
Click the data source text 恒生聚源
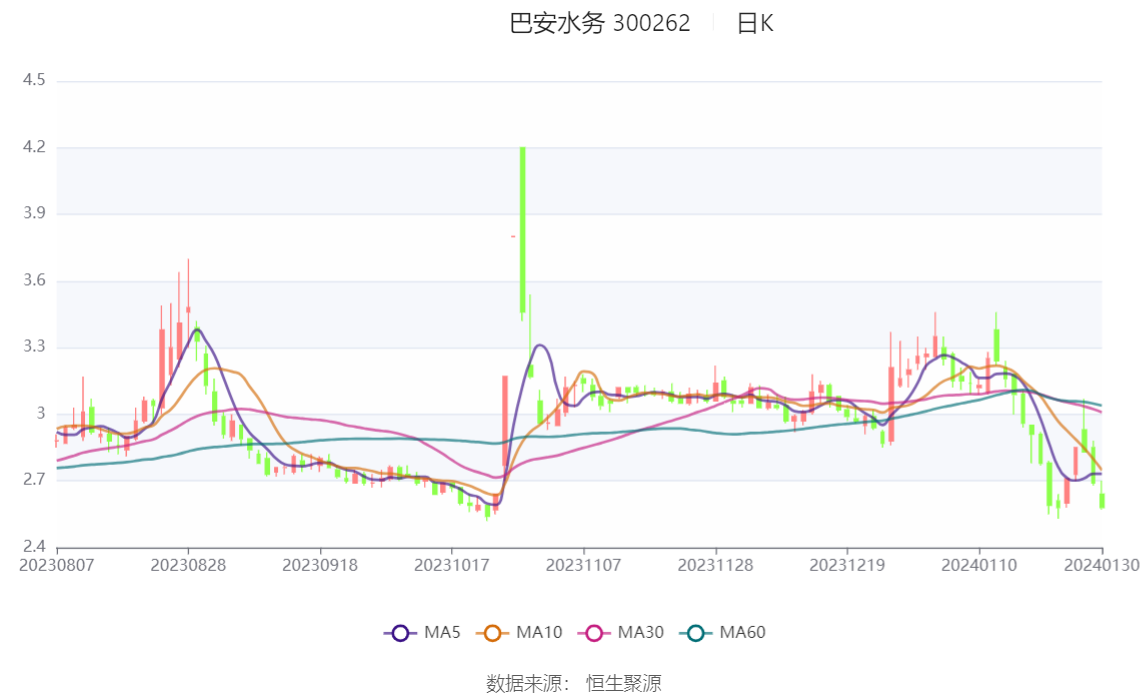click(624, 683)
